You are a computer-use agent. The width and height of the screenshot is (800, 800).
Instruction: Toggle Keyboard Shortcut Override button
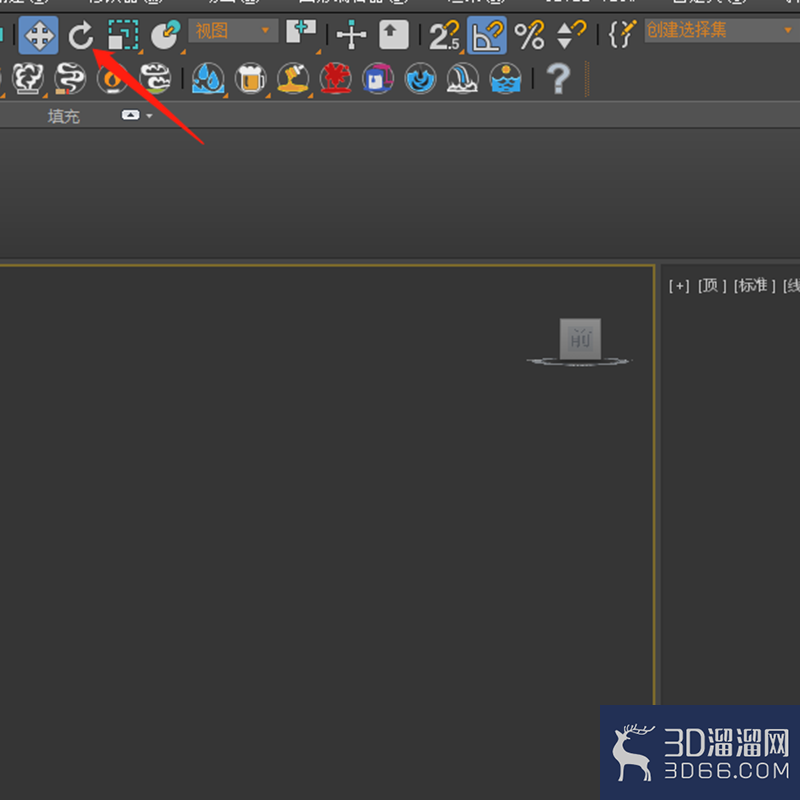393,35
